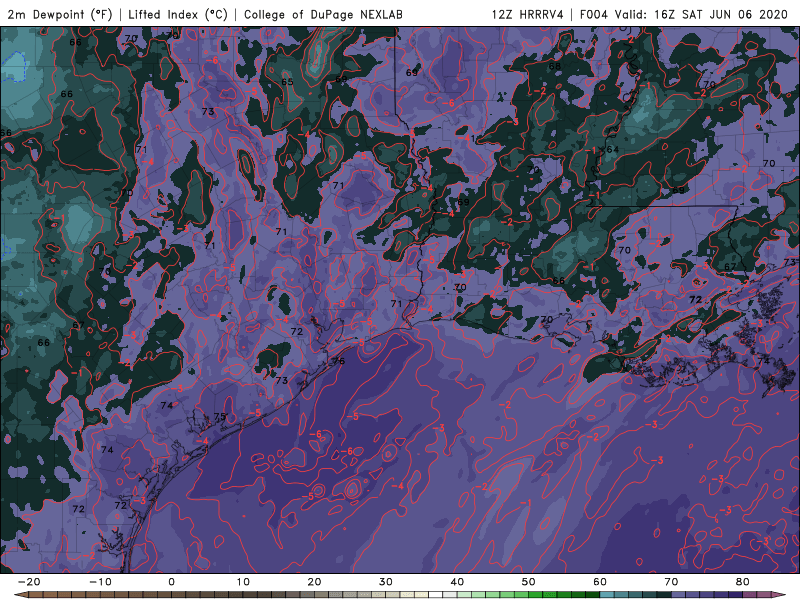Screen dimensions: 800x600
Task: Click the -10 label on the color scale
Action: (x=100, y=582)
